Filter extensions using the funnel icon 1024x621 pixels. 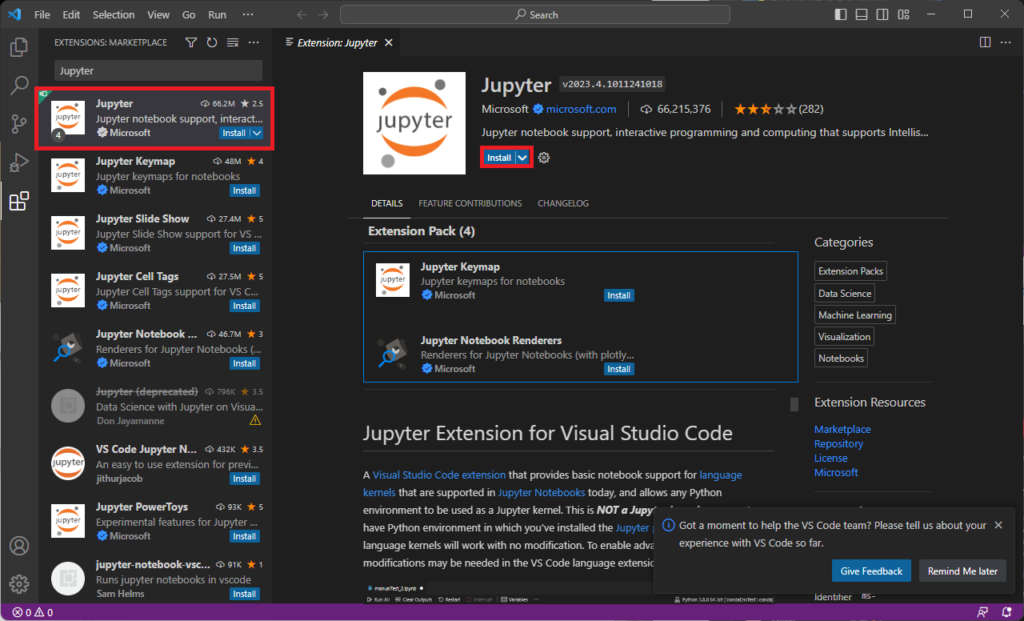tap(191, 42)
